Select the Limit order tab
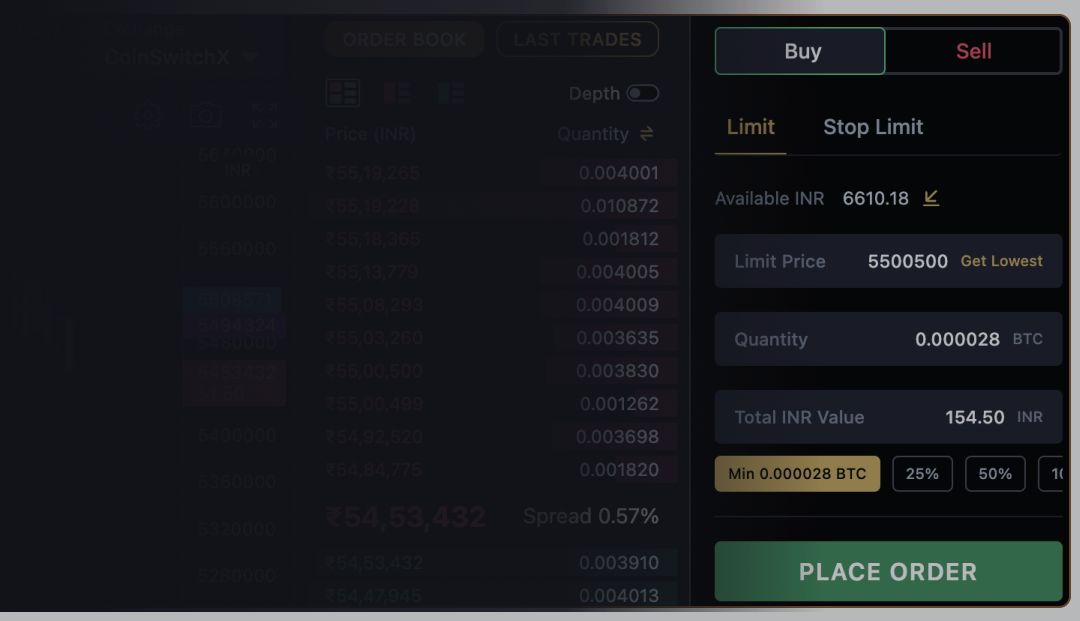 tap(750, 127)
